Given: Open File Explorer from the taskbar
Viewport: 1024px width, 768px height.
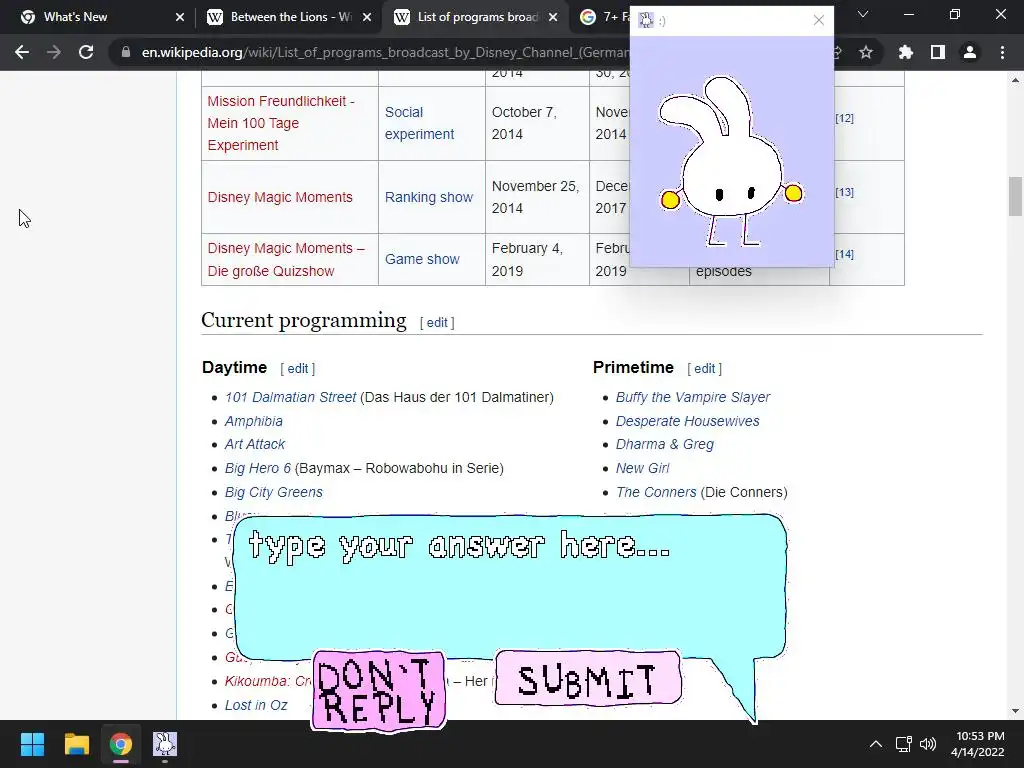Looking at the screenshot, I should tap(76, 744).
